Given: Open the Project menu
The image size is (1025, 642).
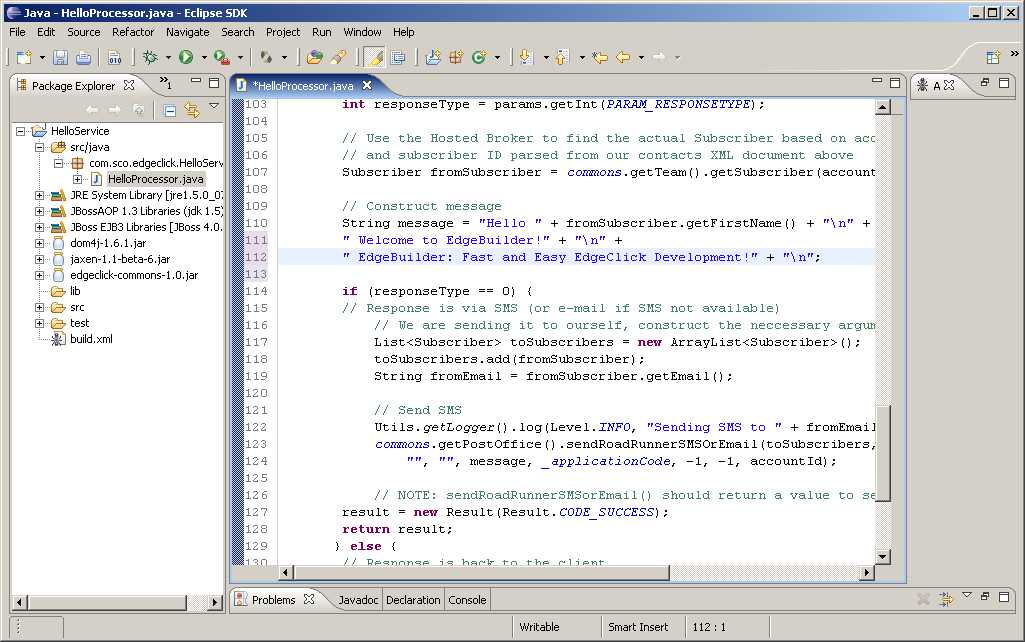Looking at the screenshot, I should [x=282, y=32].
